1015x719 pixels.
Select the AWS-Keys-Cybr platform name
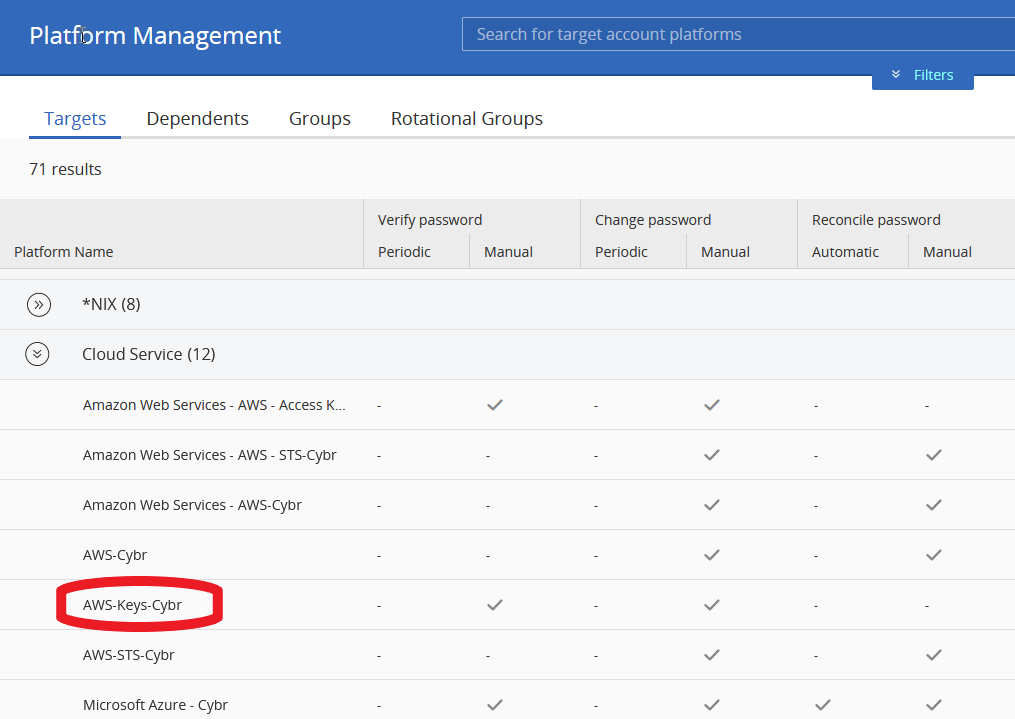(129, 604)
